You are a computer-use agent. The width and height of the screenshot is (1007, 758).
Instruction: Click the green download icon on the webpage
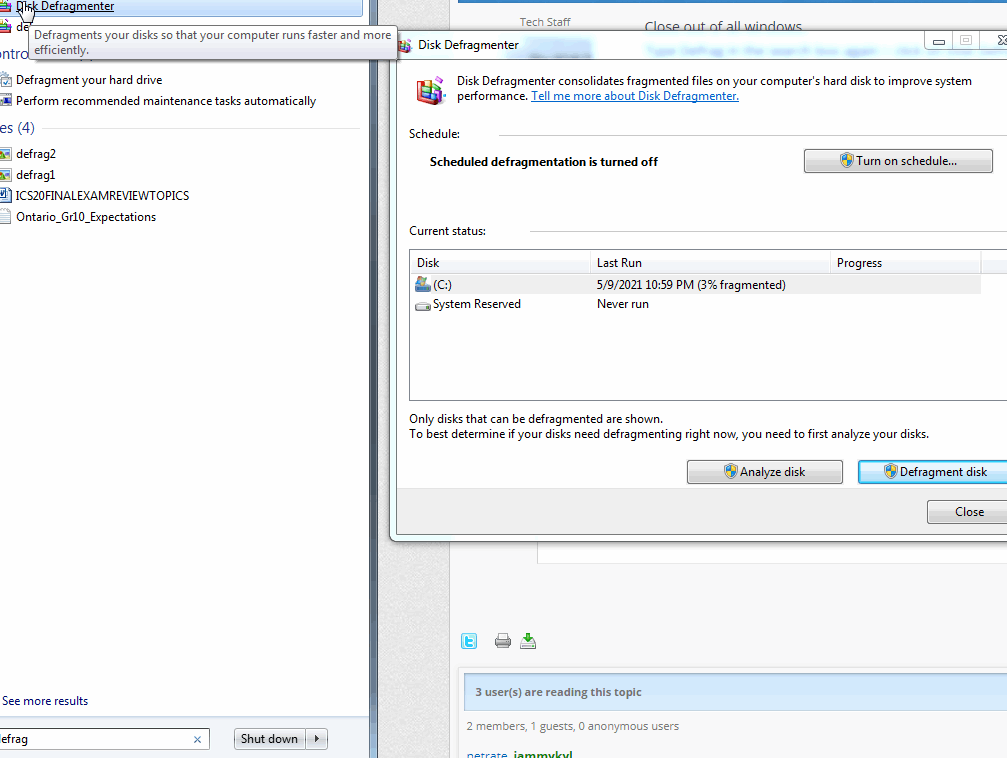(x=528, y=640)
